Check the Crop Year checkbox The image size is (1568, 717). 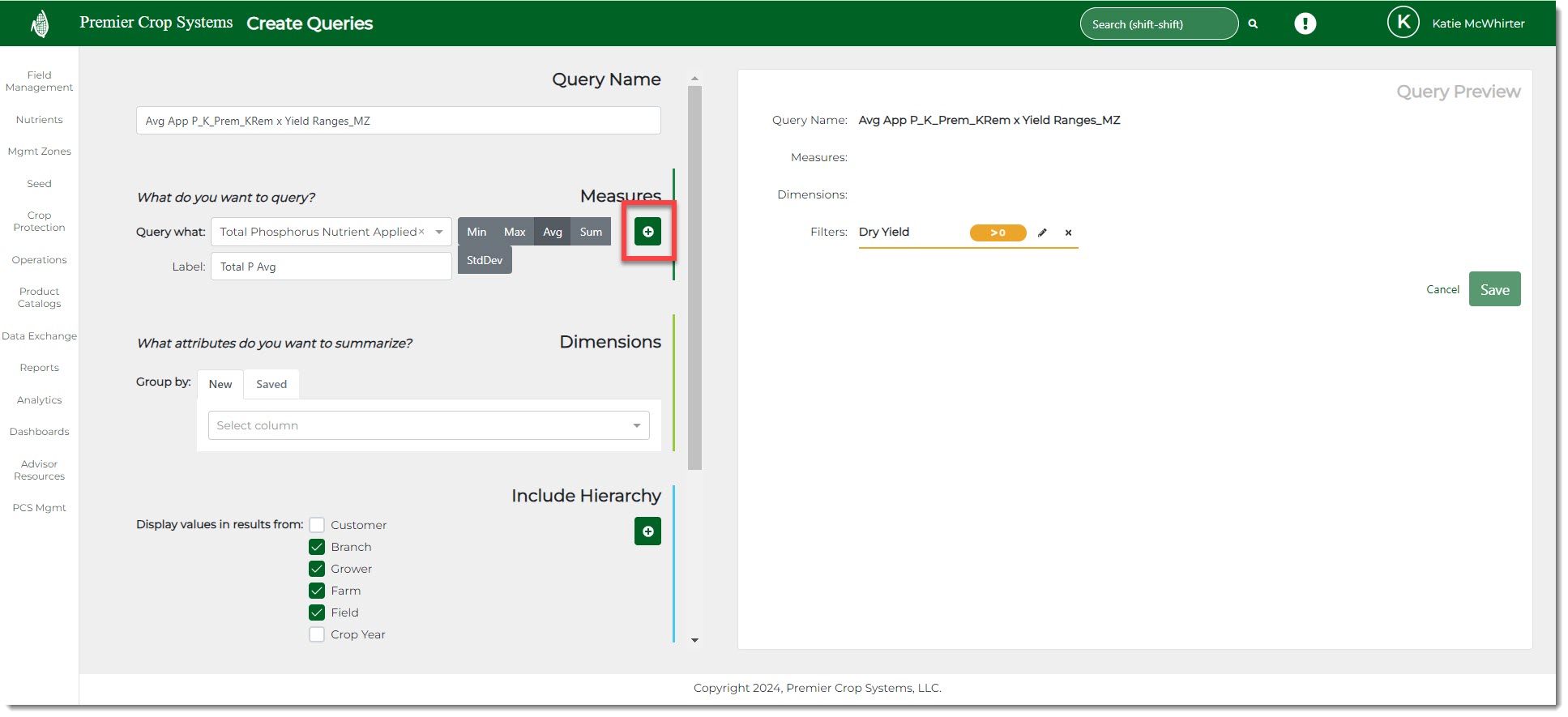coord(317,634)
